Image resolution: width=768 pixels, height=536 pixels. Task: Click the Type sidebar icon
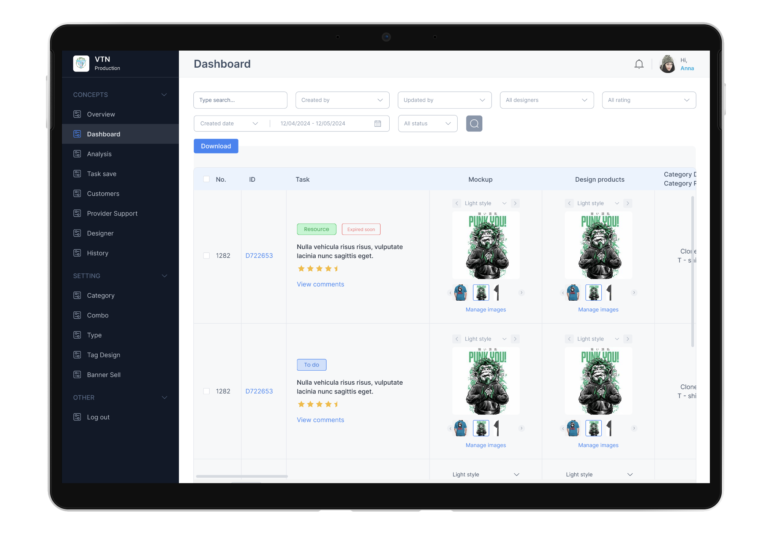pos(77,335)
